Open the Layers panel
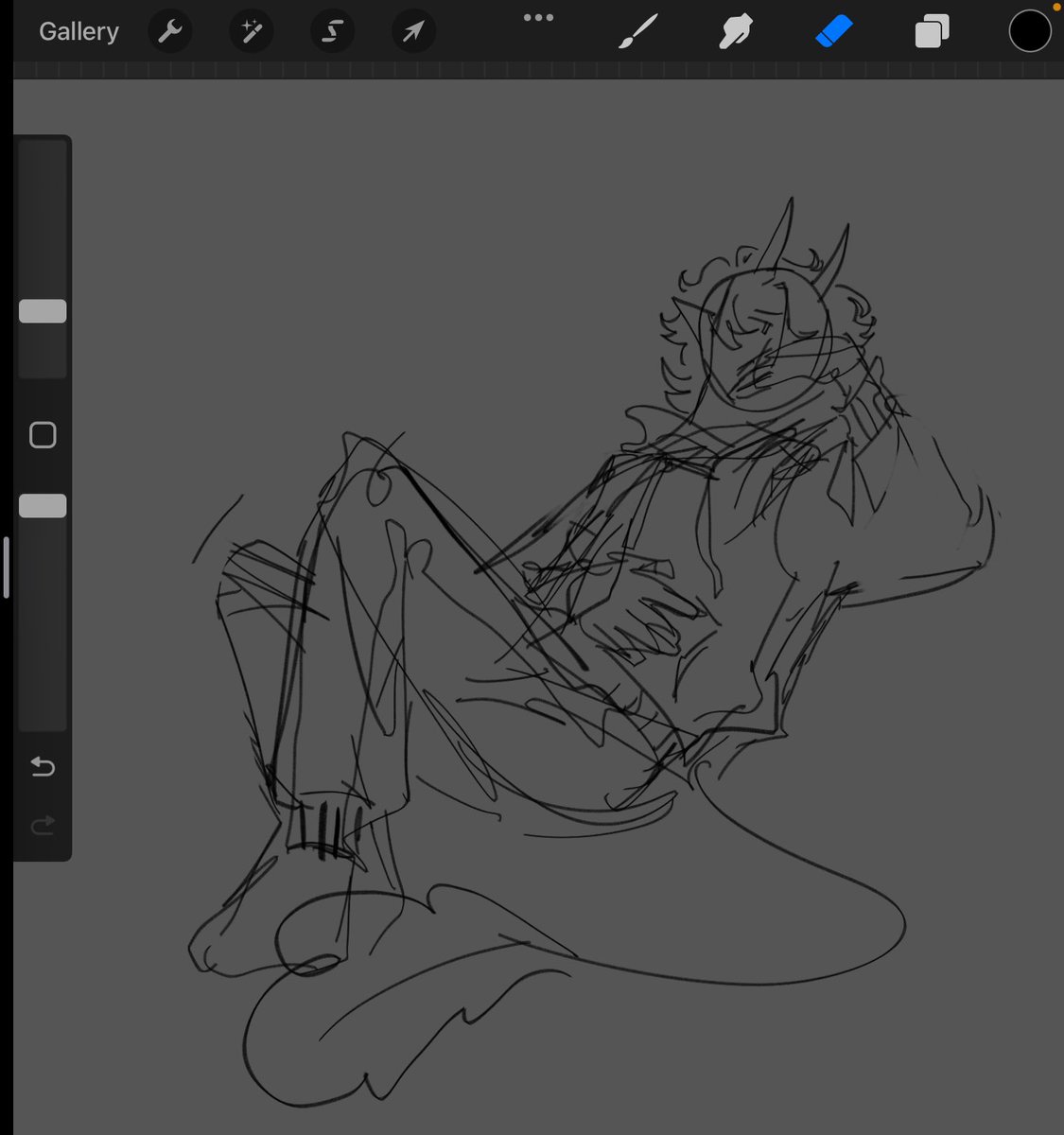 click(x=932, y=31)
